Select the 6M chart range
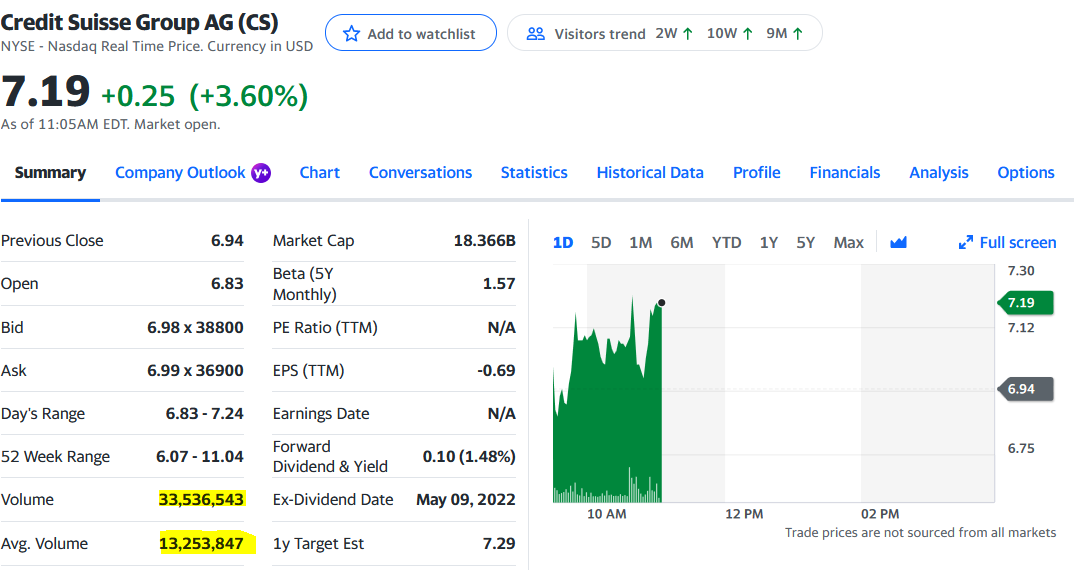Screen dimensions: 1074x570 682,243
